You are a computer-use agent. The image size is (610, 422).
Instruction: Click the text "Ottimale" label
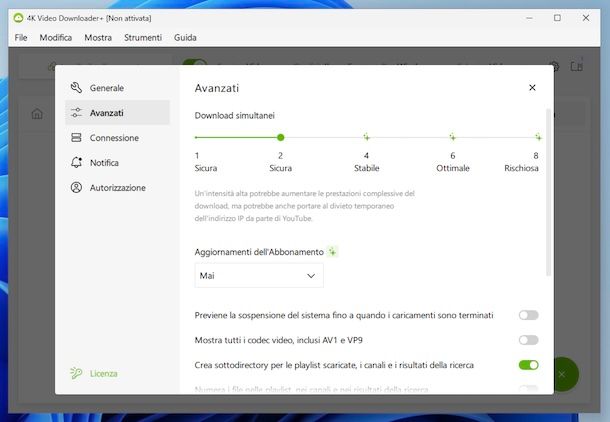click(x=453, y=168)
